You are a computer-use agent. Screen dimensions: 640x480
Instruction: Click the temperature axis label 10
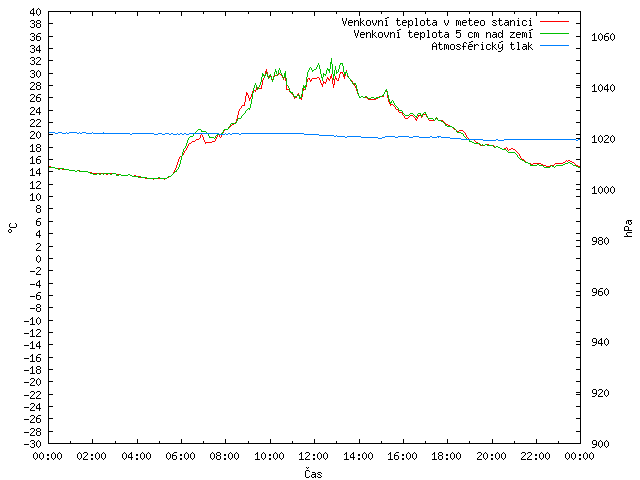pos(36,197)
